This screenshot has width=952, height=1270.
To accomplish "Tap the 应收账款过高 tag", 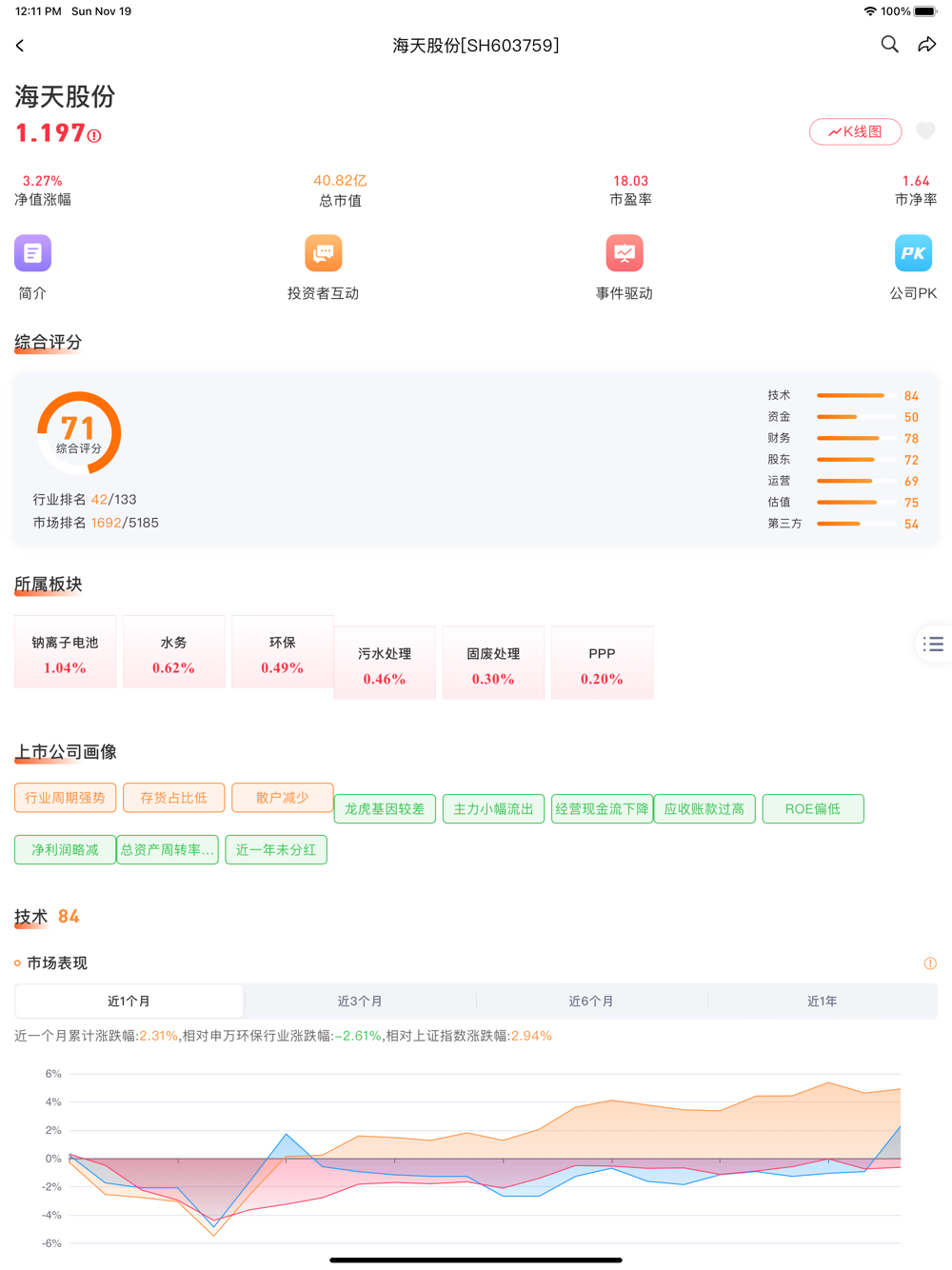I will click(704, 809).
